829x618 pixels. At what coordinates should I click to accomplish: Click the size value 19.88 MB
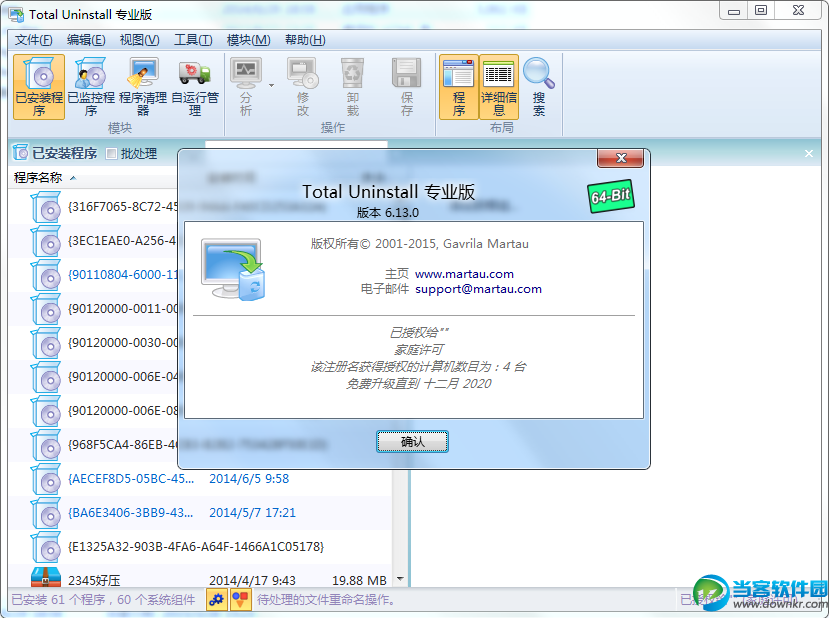(360, 580)
